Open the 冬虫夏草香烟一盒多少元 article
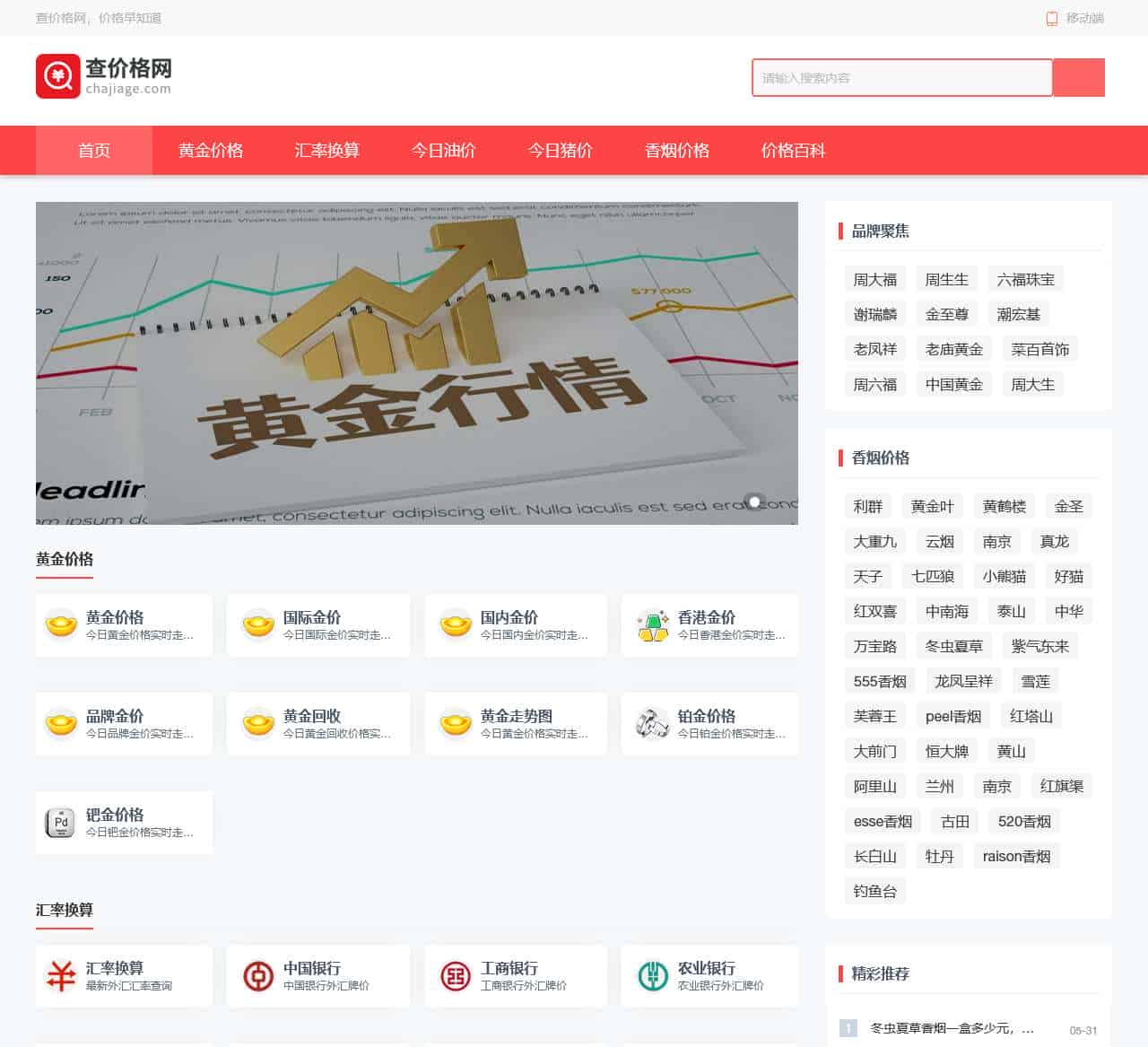Screen dimensions: 1148x1047 [x=952, y=1028]
